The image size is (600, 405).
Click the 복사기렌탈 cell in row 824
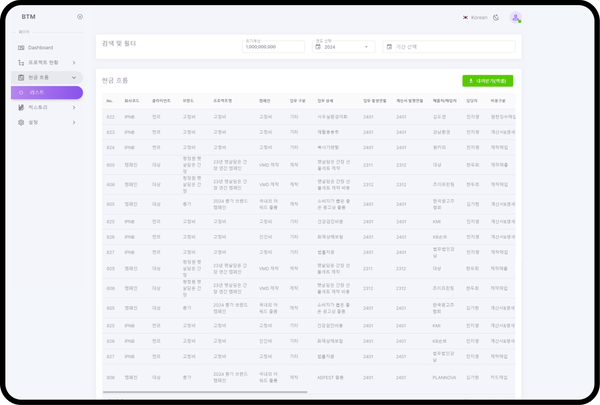tap(328, 148)
